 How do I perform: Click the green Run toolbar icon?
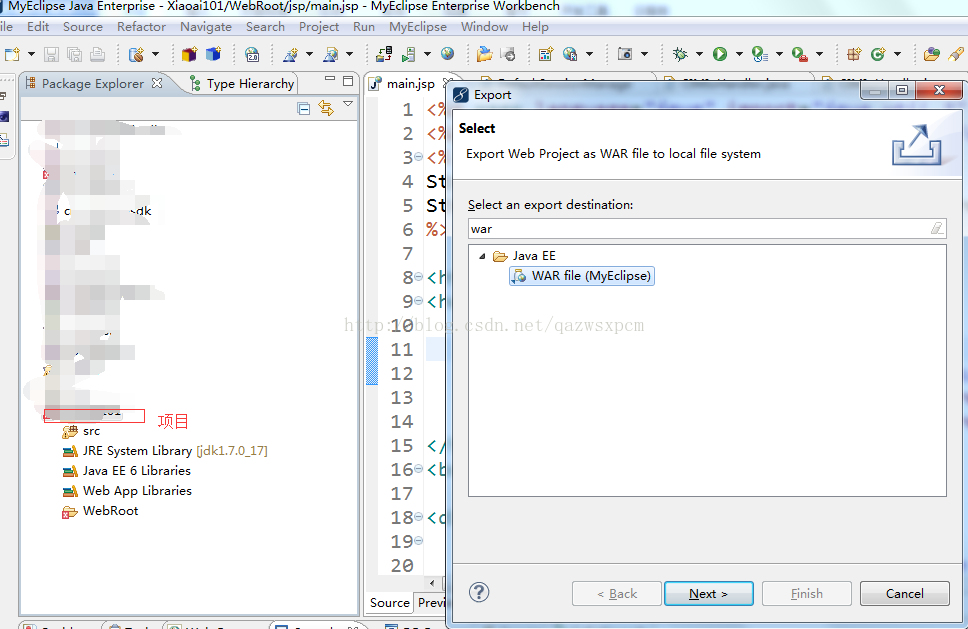tap(720, 54)
